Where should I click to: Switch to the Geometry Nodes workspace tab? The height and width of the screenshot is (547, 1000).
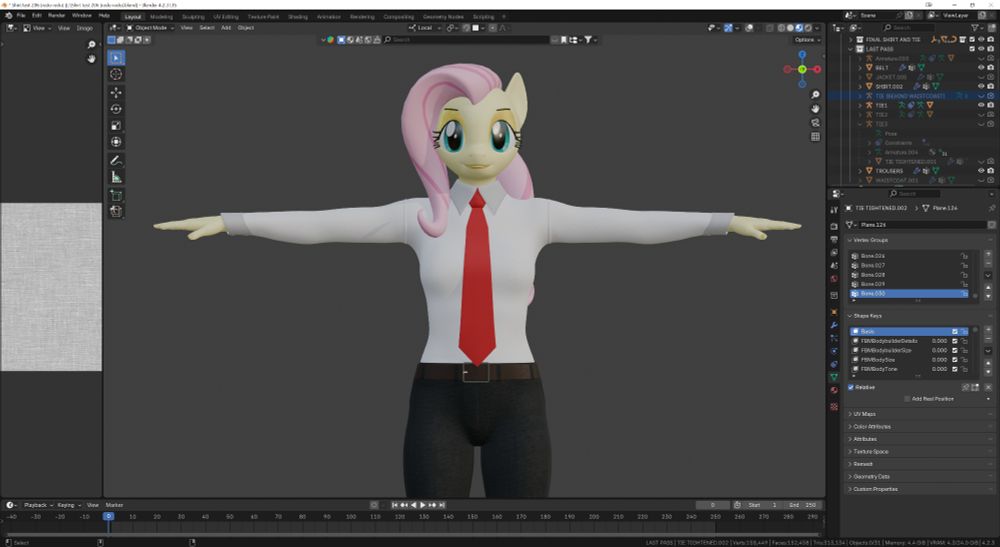pos(443,17)
